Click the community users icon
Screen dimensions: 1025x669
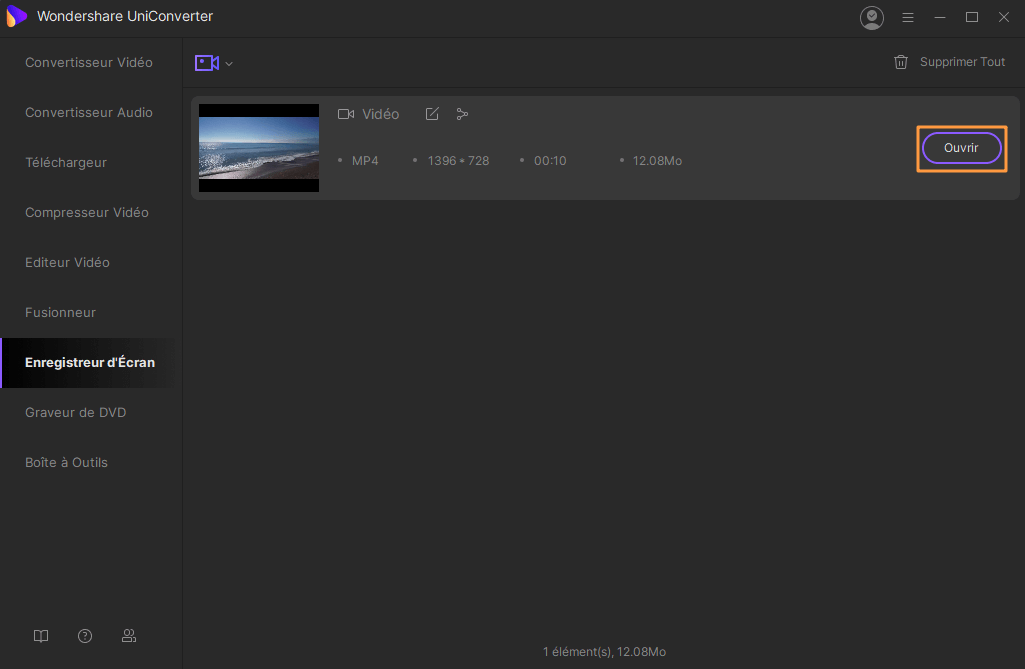[129, 636]
